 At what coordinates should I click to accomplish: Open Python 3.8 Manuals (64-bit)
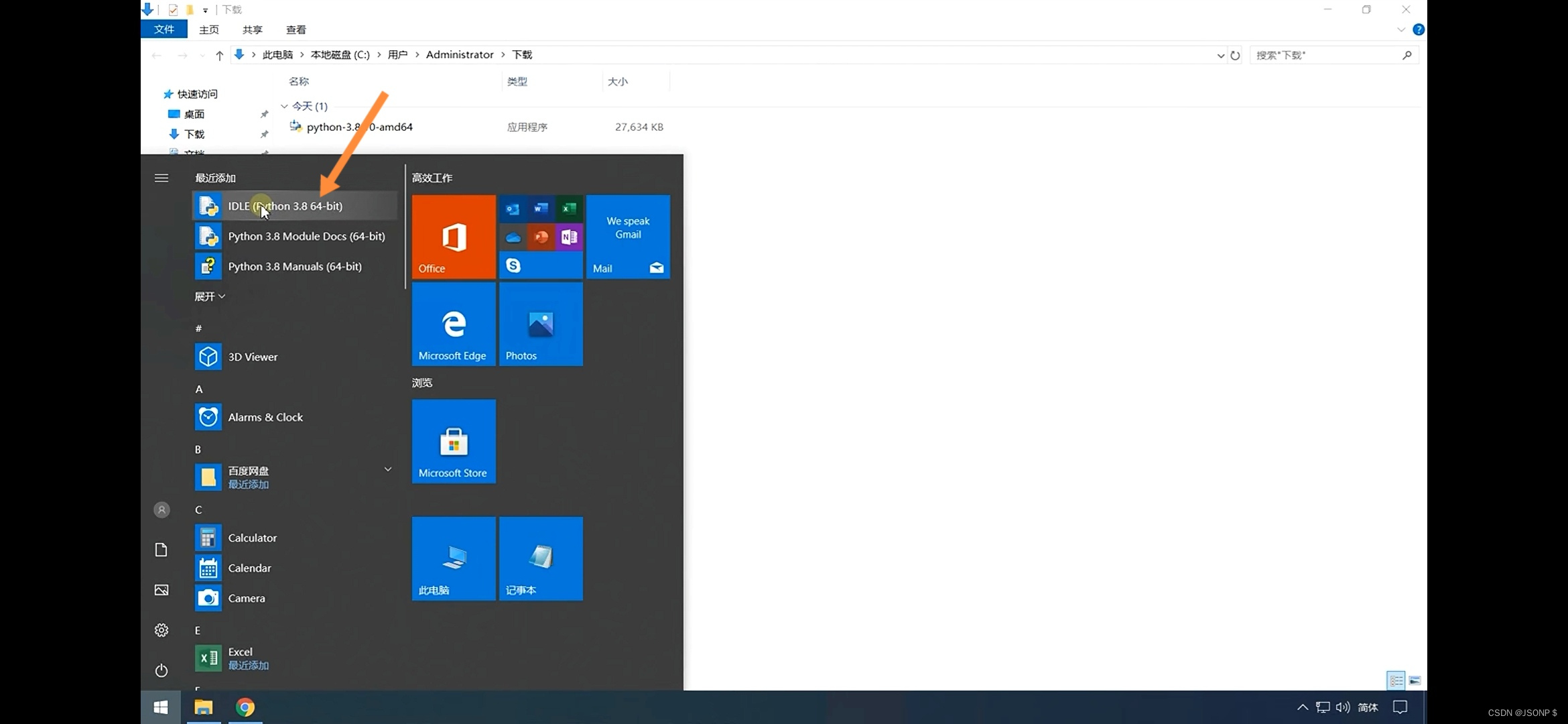(x=295, y=266)
